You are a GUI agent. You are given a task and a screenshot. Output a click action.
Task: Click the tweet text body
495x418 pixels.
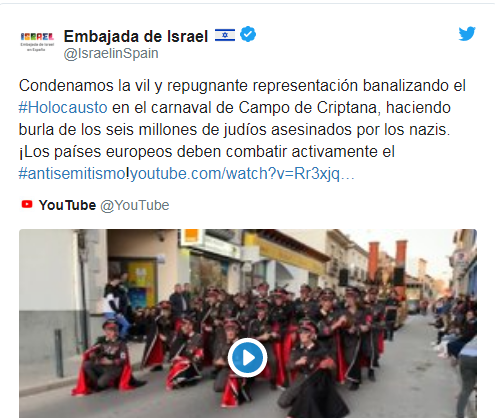pyautogui.click(x=242, y=130)
